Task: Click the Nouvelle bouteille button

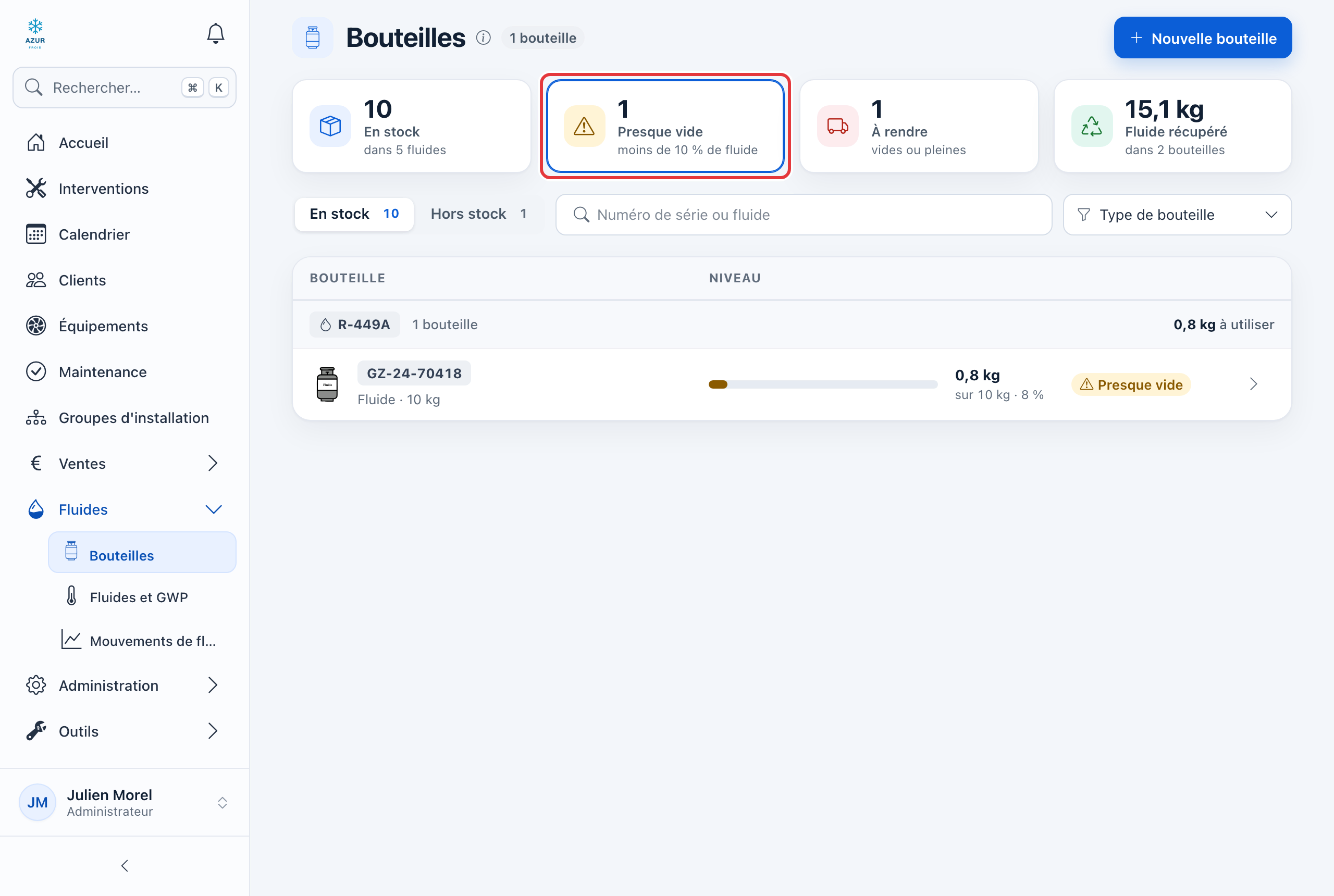Action: [1203, 38]
